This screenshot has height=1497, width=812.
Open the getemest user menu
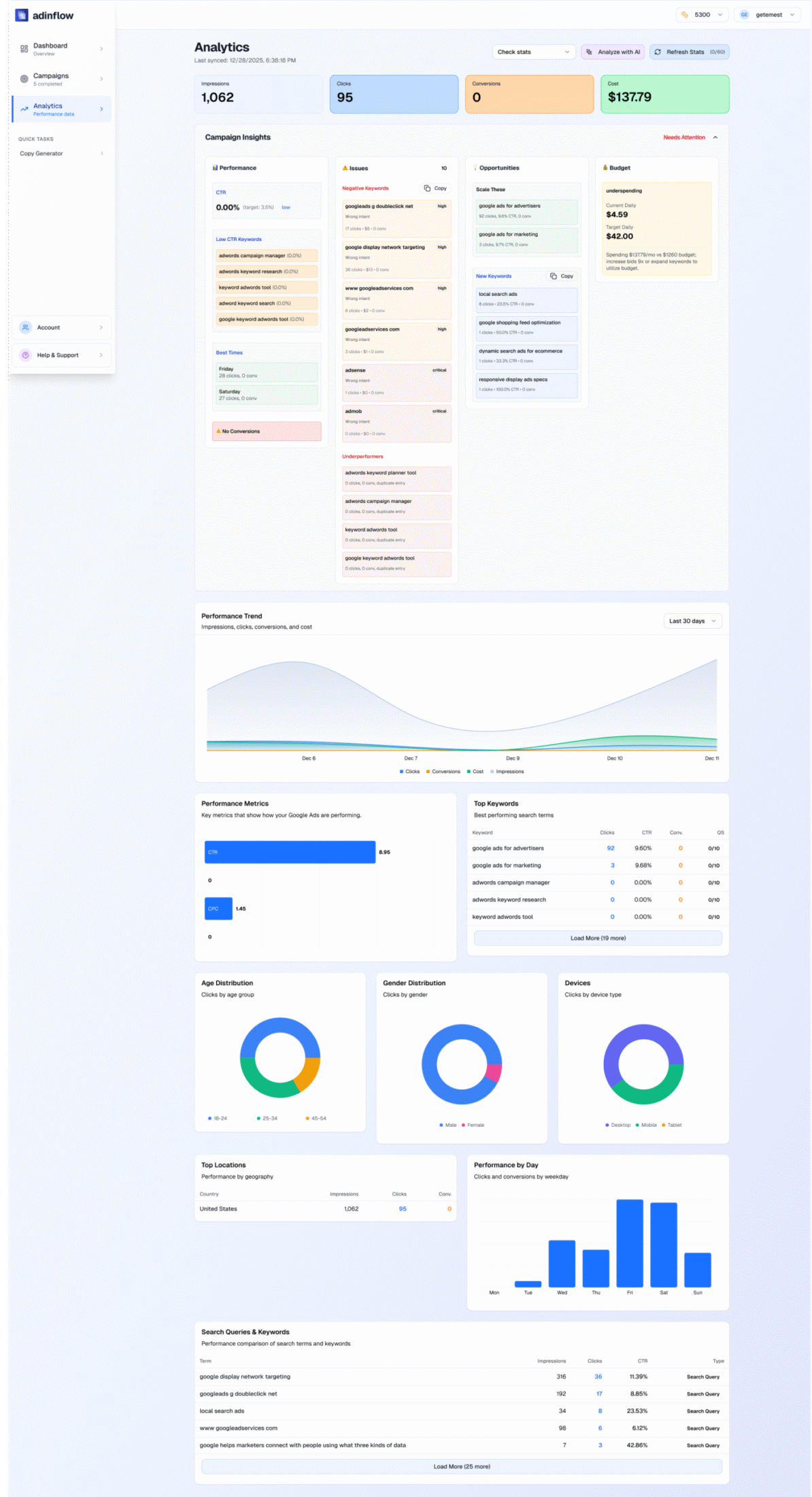tap(768, 14)
